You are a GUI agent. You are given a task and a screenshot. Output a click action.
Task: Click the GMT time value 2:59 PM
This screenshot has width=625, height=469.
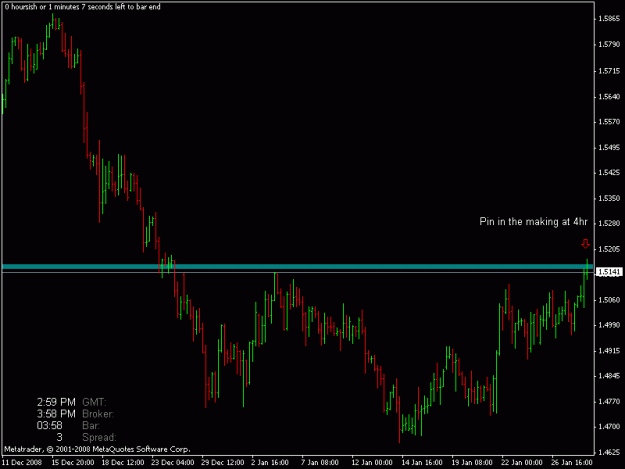pos(56,402)
